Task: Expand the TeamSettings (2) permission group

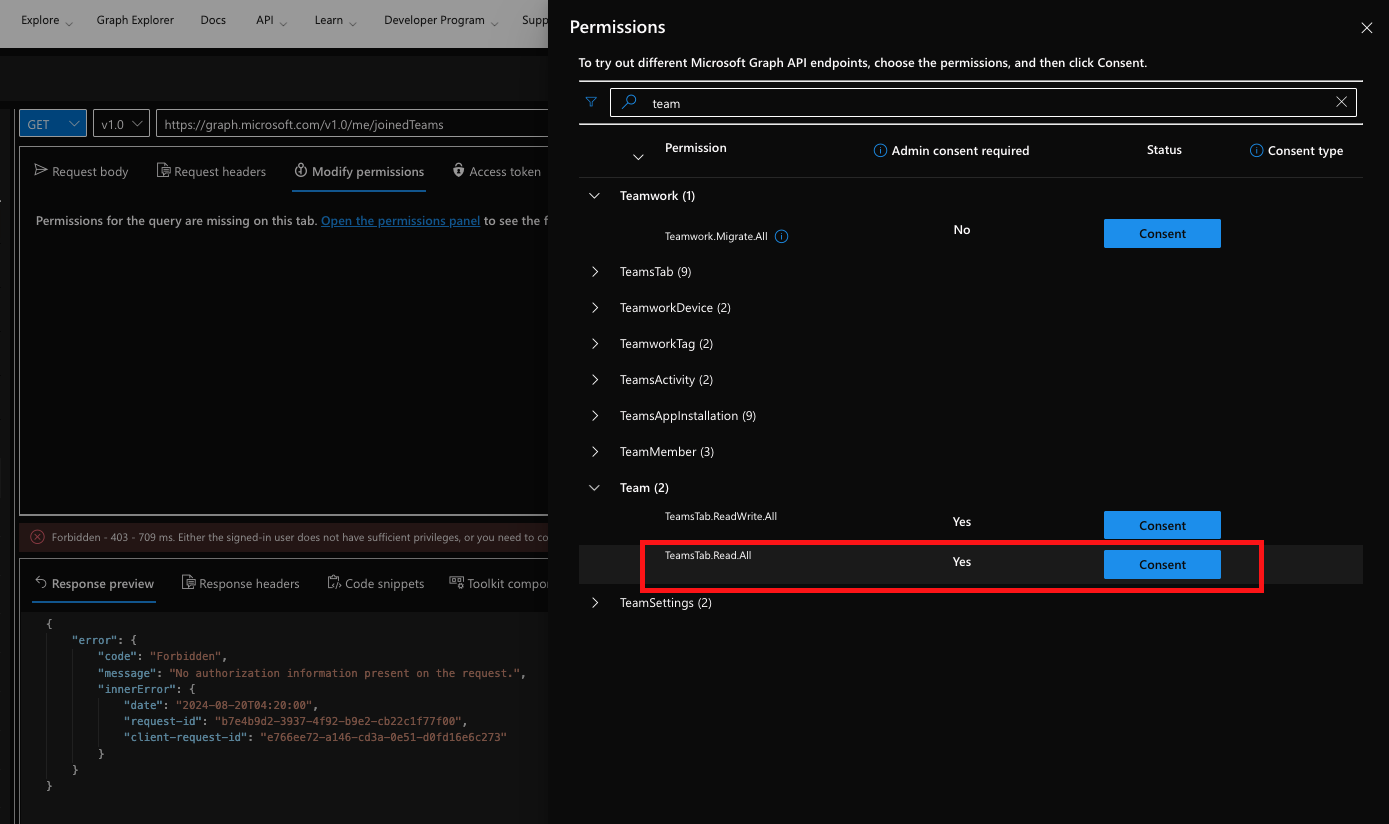Action: [x=595, y=602]
